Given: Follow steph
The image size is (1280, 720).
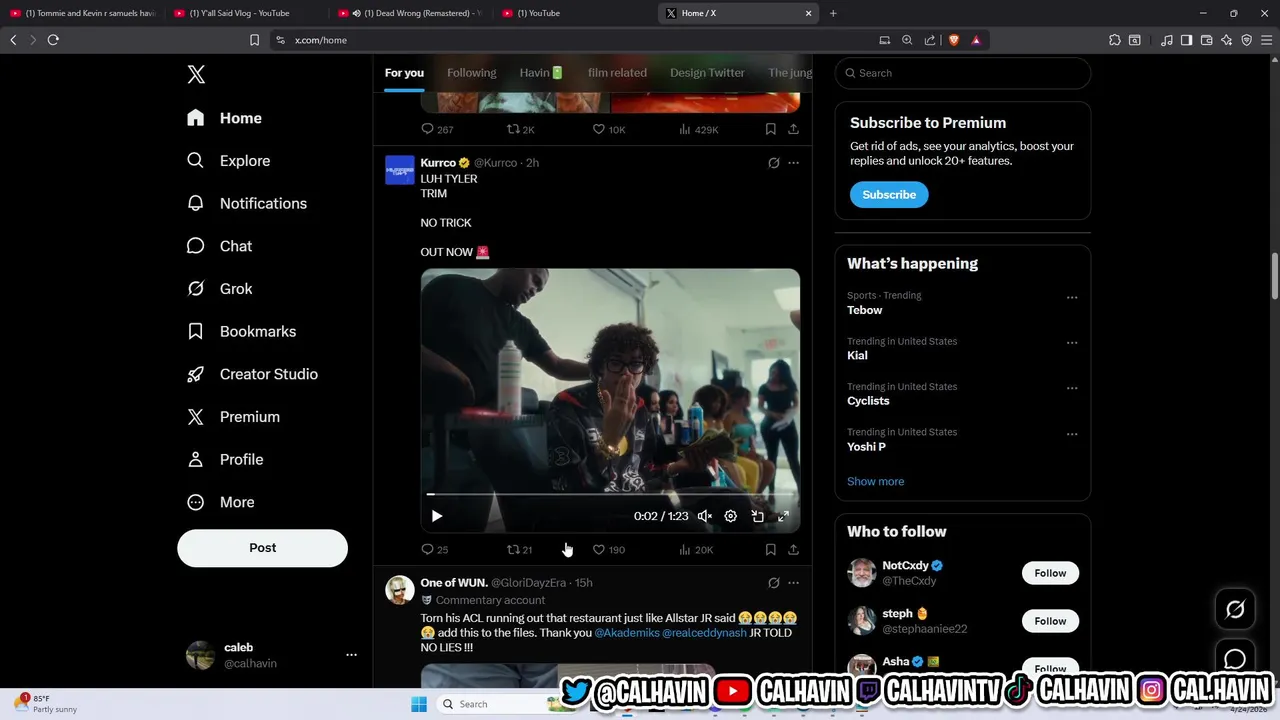Looking at the screenshot, I should (x=1050, y=621).
